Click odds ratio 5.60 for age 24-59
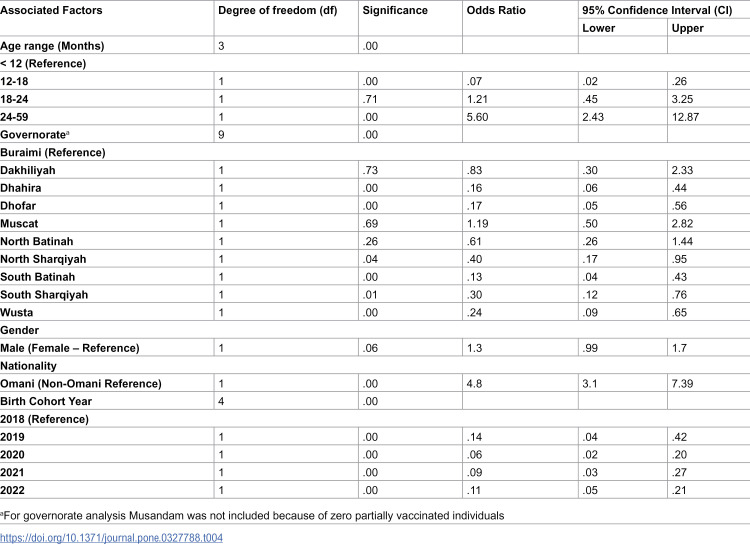Viewport: 750px width, 545px height. tap(477, 117)
